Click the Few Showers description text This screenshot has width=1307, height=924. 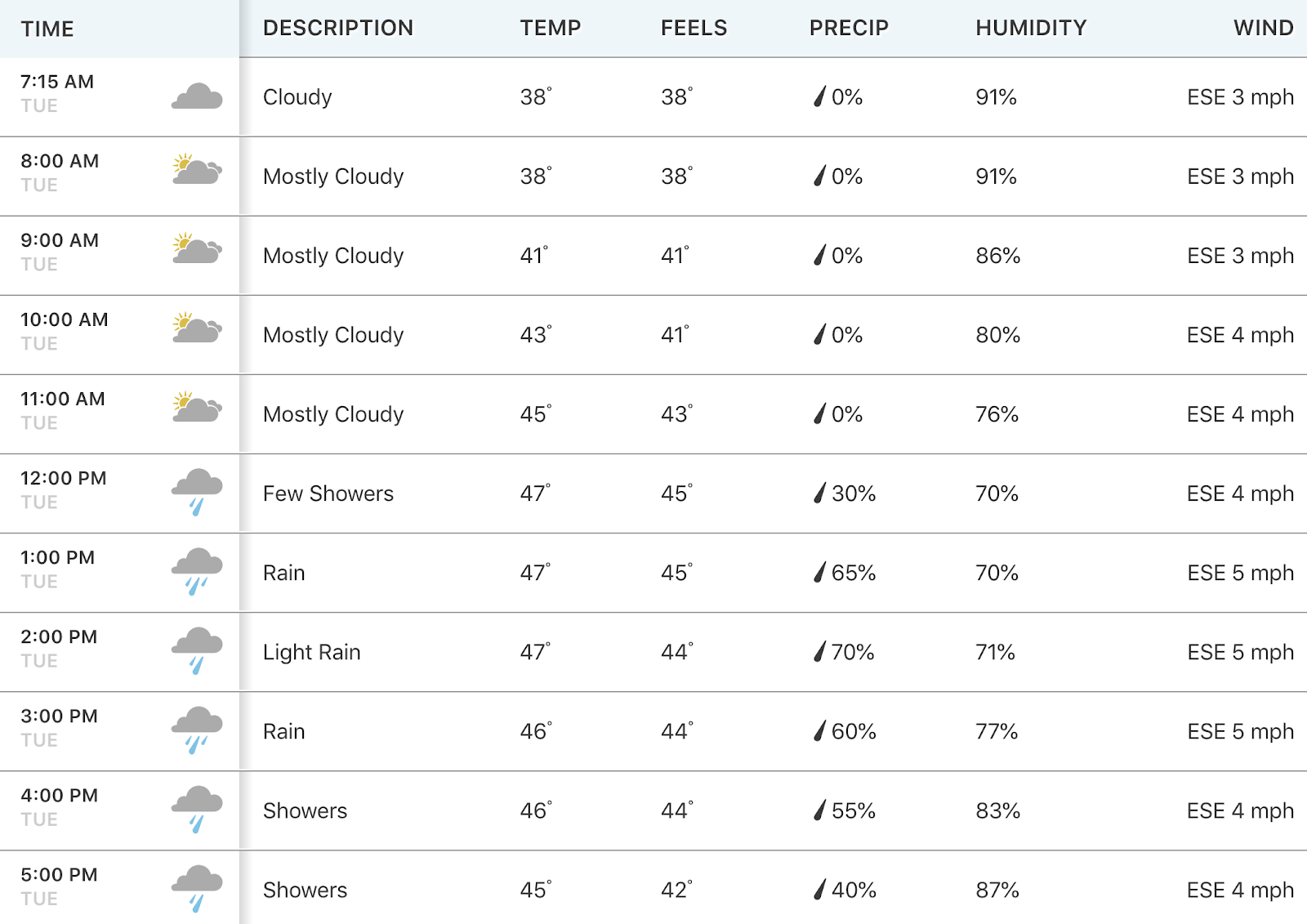click(328, 493)
